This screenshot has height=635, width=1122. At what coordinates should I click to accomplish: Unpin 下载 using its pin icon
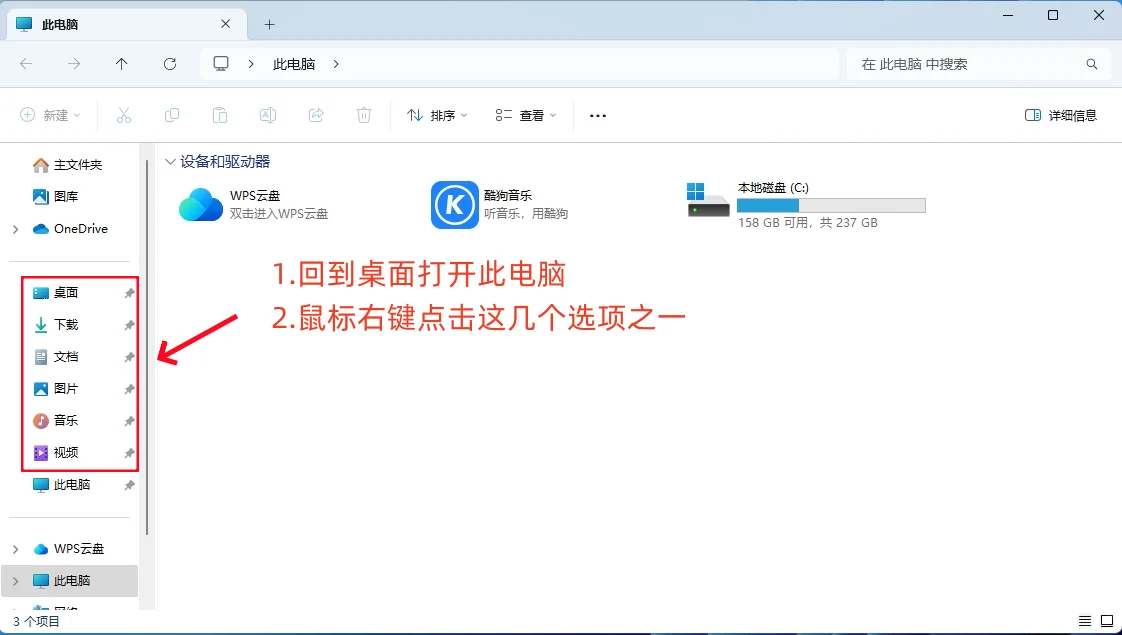[x=128, y=324]
